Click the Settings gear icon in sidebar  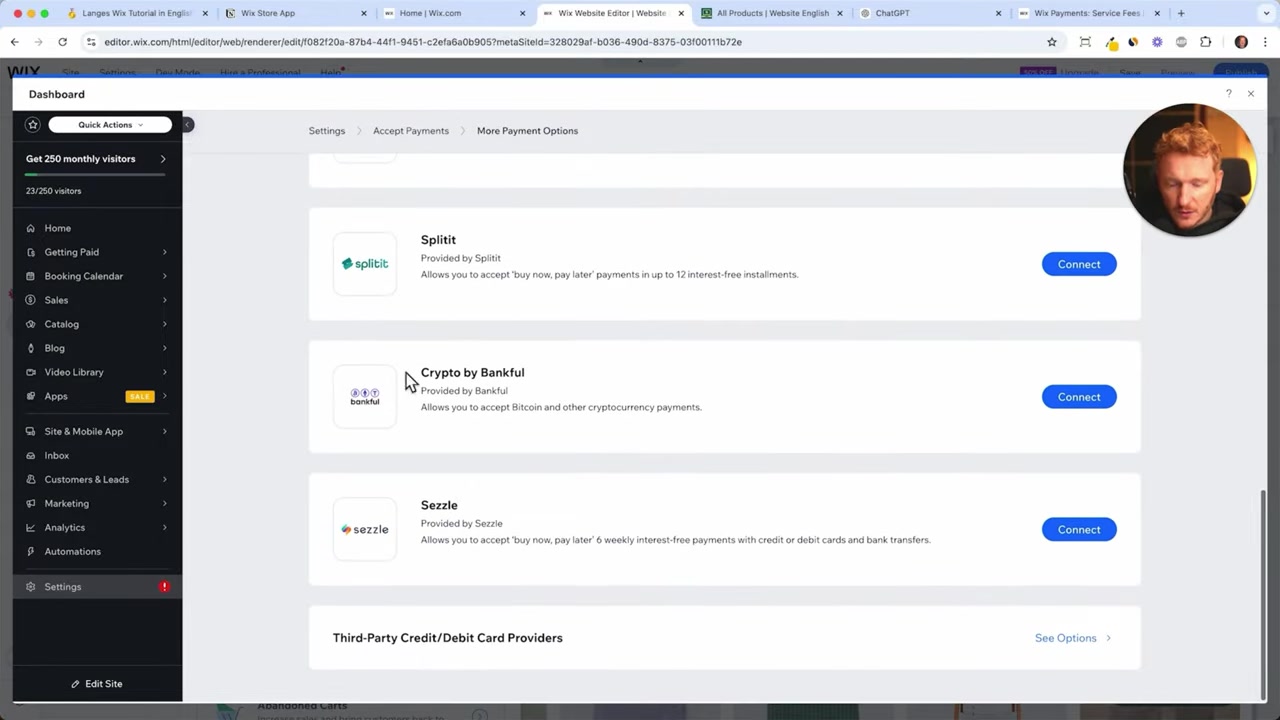click(x=30, y=587)
